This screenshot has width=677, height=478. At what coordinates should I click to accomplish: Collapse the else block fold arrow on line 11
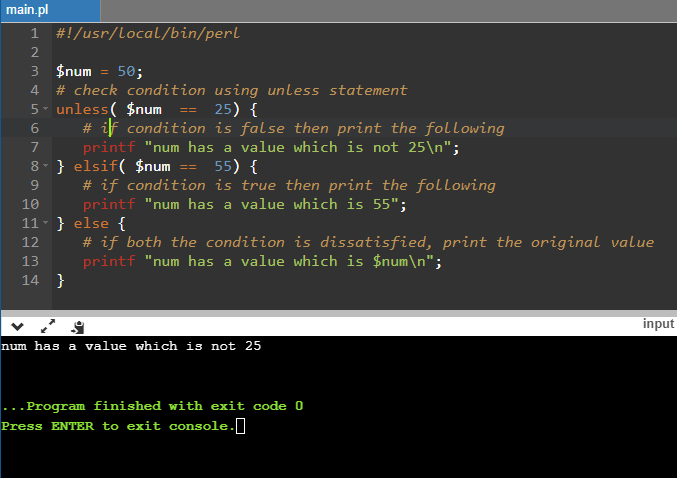(46, 222)
